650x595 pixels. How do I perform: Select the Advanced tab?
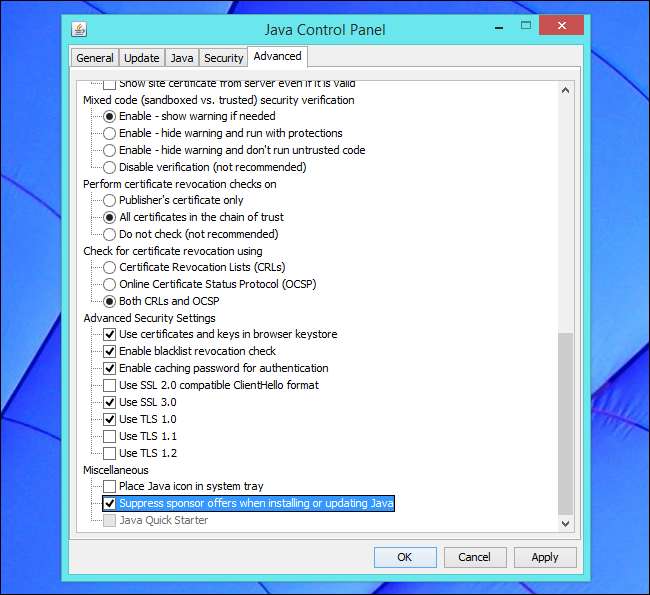tap(277, 56)
